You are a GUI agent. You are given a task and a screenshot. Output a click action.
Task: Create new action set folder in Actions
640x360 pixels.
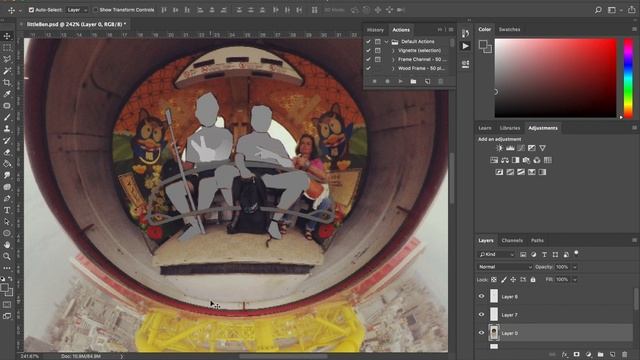[x=413, y=82]
